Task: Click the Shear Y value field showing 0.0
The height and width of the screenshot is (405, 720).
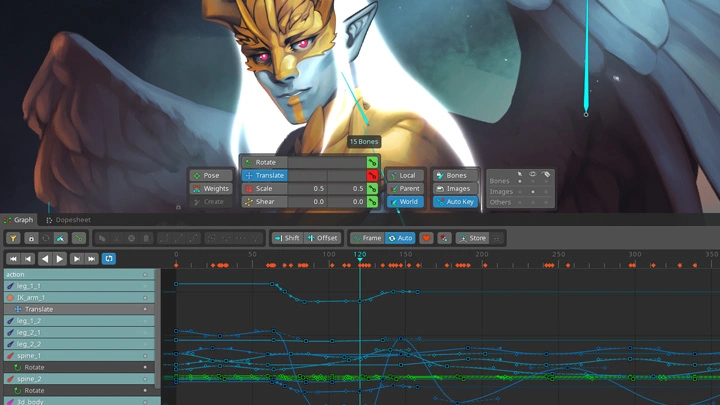Action: (346, 202)
